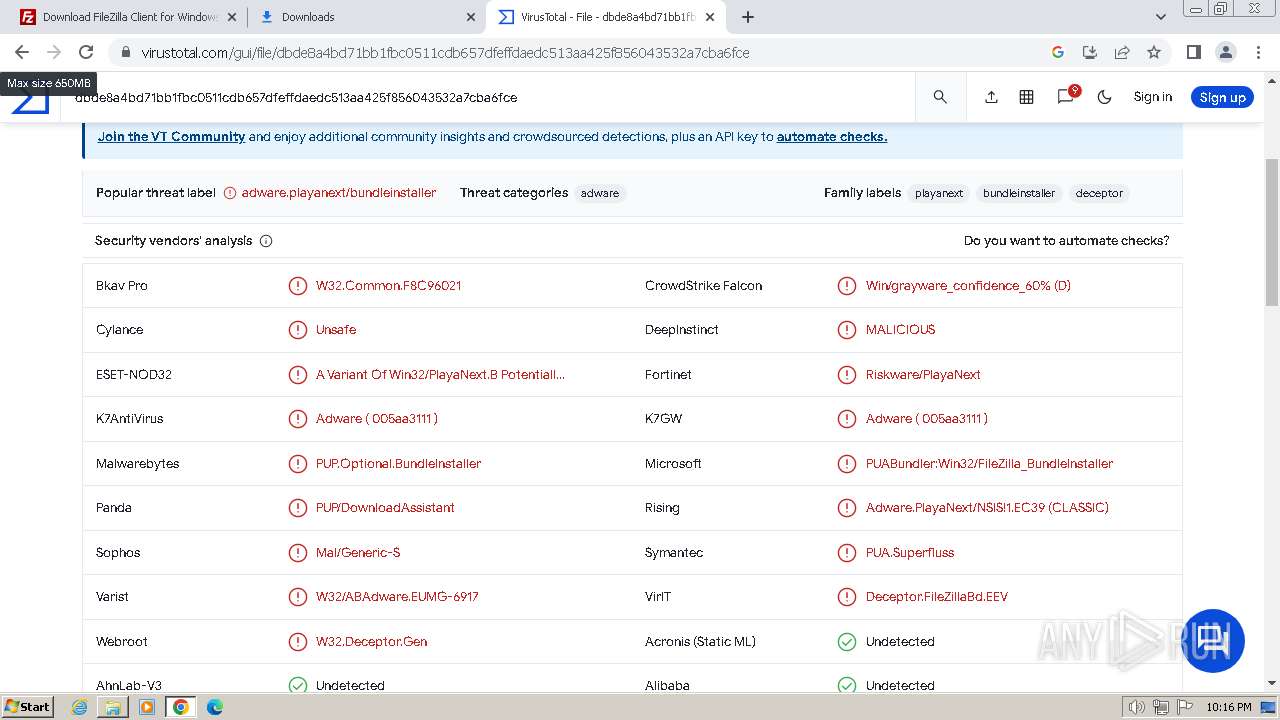This screenshot has width=1280, height=720.
Task: Click Malwarebytes PUP.Optional.BundleInstaller result
Action: pyautogui.click(x=398, y=464)
